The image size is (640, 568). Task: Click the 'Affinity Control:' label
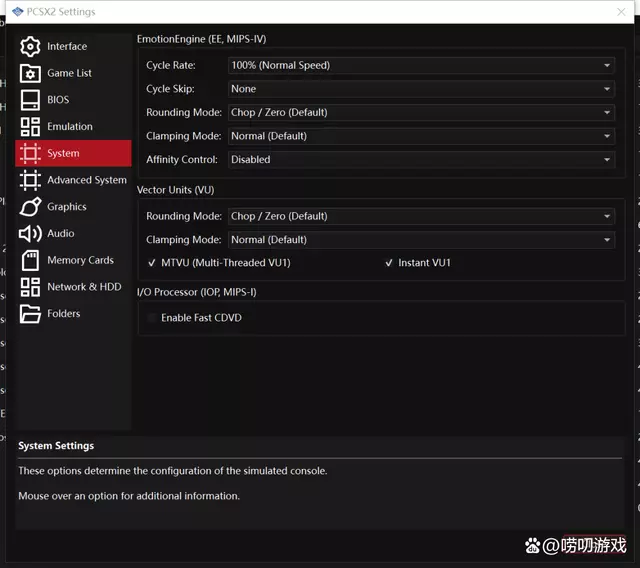coord(182,160)
